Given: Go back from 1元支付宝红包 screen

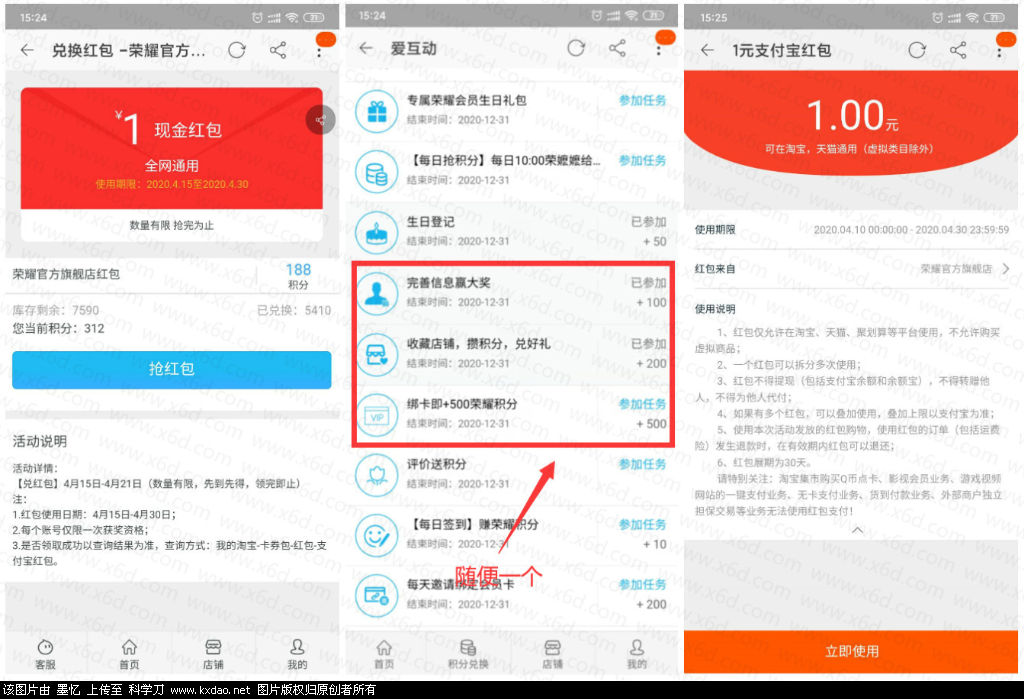Looking at the screenshot, I should point(707,50).
